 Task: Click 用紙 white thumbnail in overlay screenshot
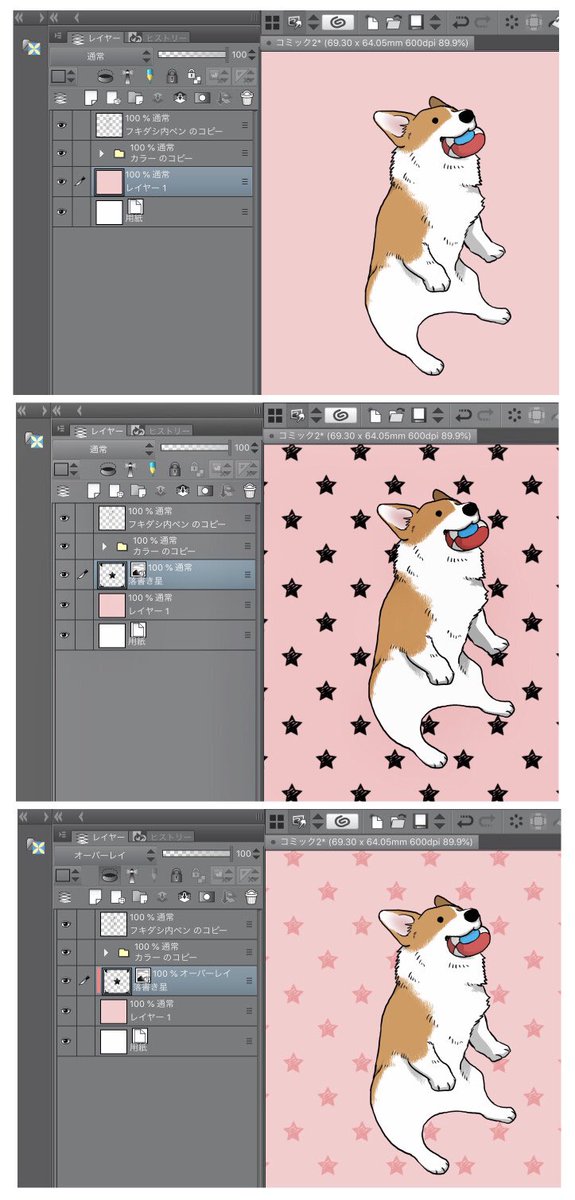point(114,1041)
